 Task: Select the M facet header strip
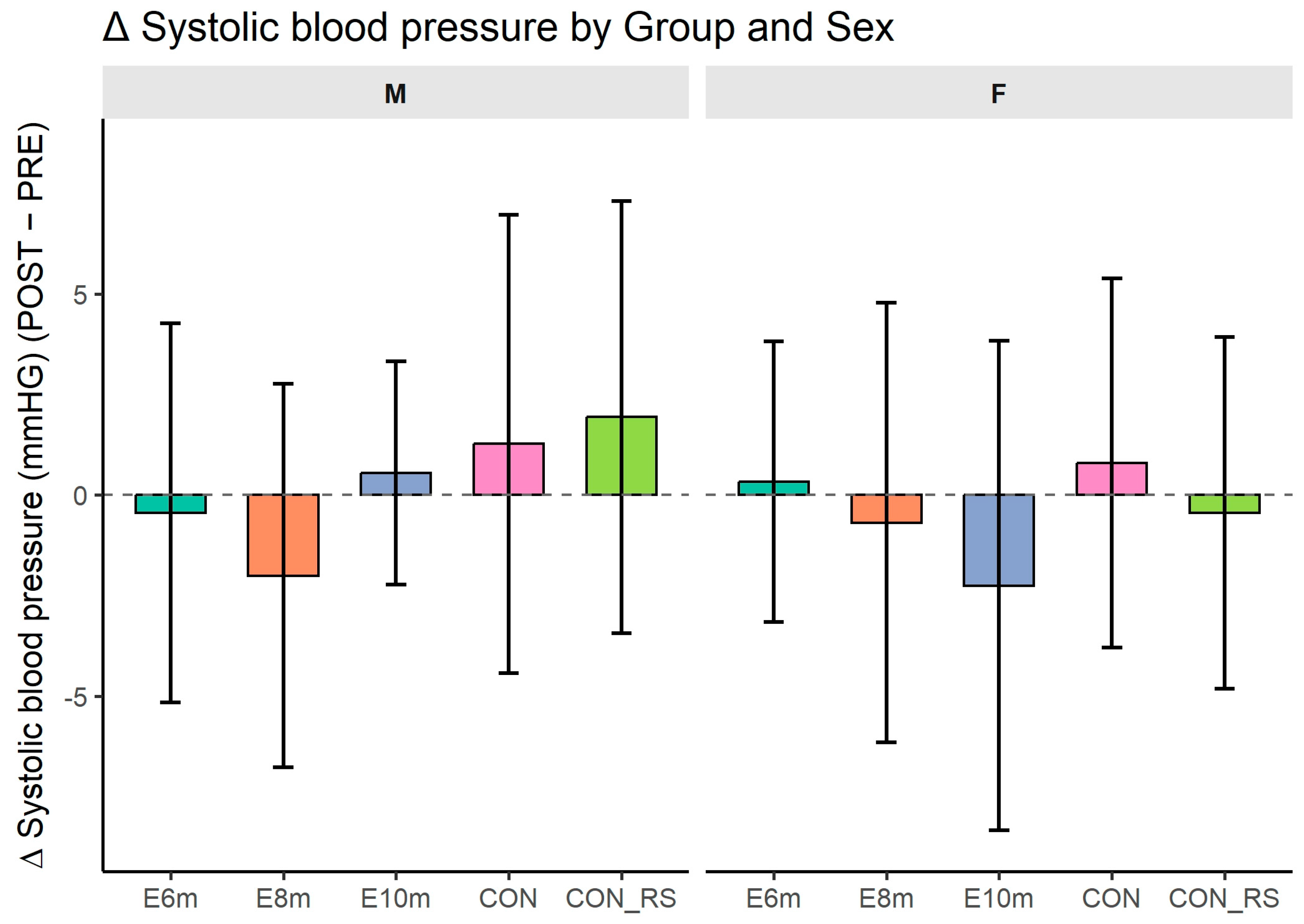coord(396,93)
